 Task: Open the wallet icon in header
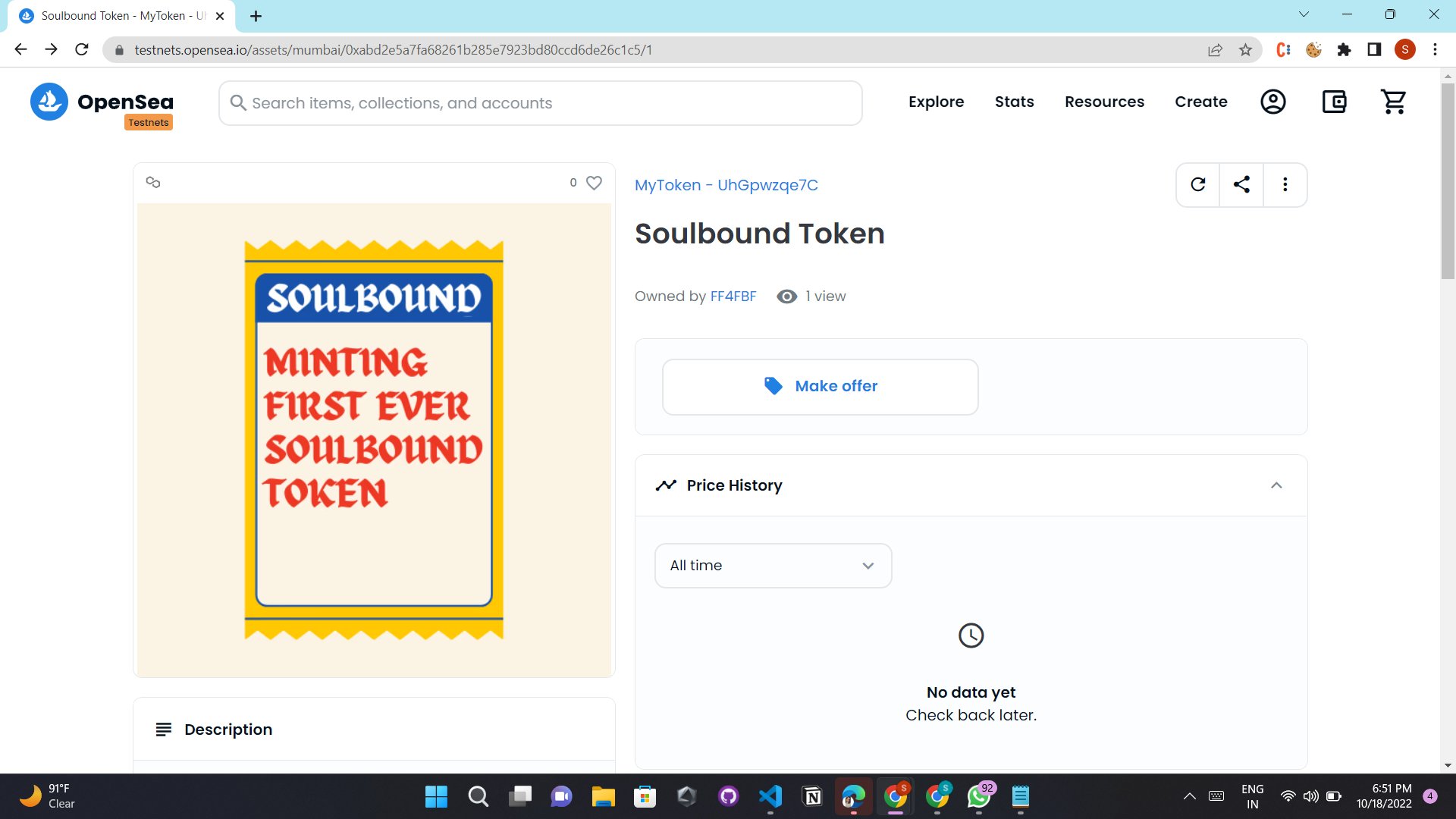(x=1334, y=102)
